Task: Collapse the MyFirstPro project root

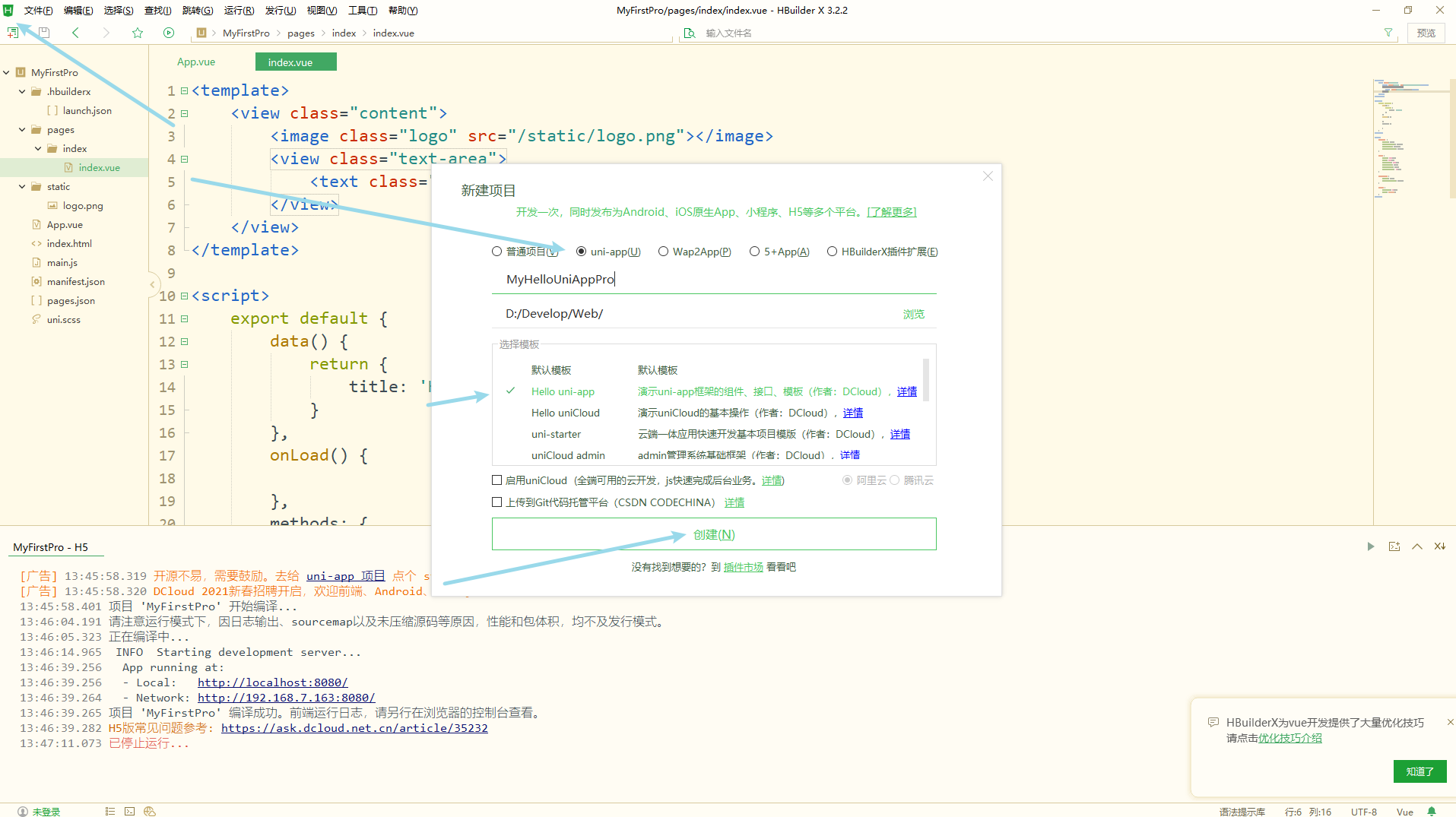Action: (7, 73)
